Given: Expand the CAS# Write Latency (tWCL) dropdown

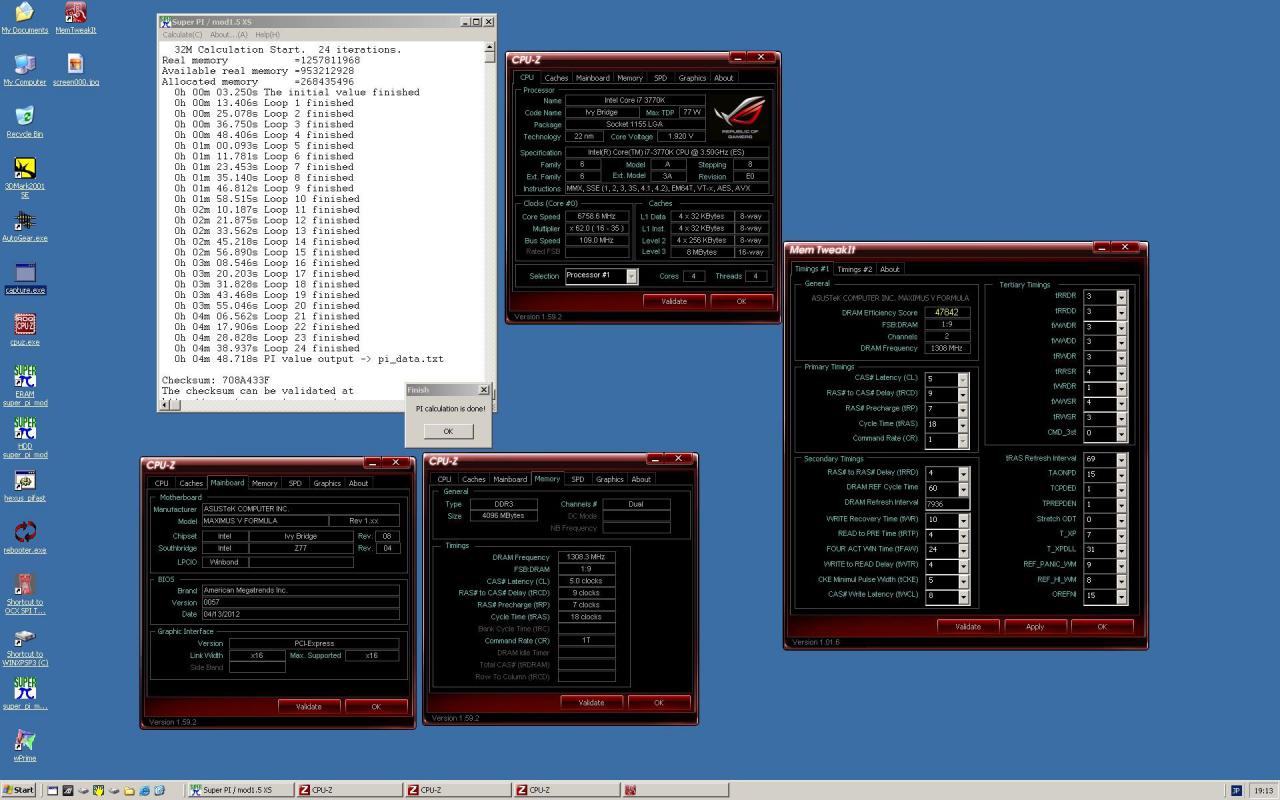Looking at the screenshot, I should click(962, 596).
